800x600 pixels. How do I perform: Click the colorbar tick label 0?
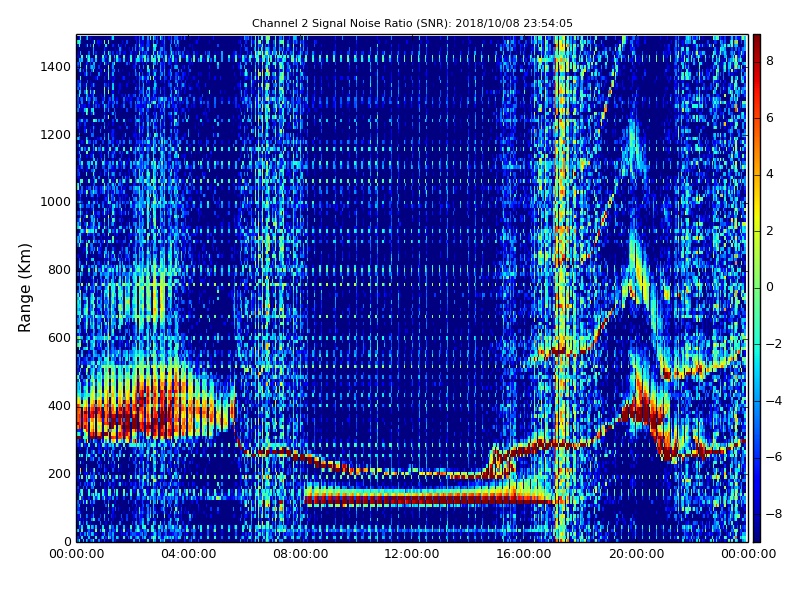(x=770, y=287)
